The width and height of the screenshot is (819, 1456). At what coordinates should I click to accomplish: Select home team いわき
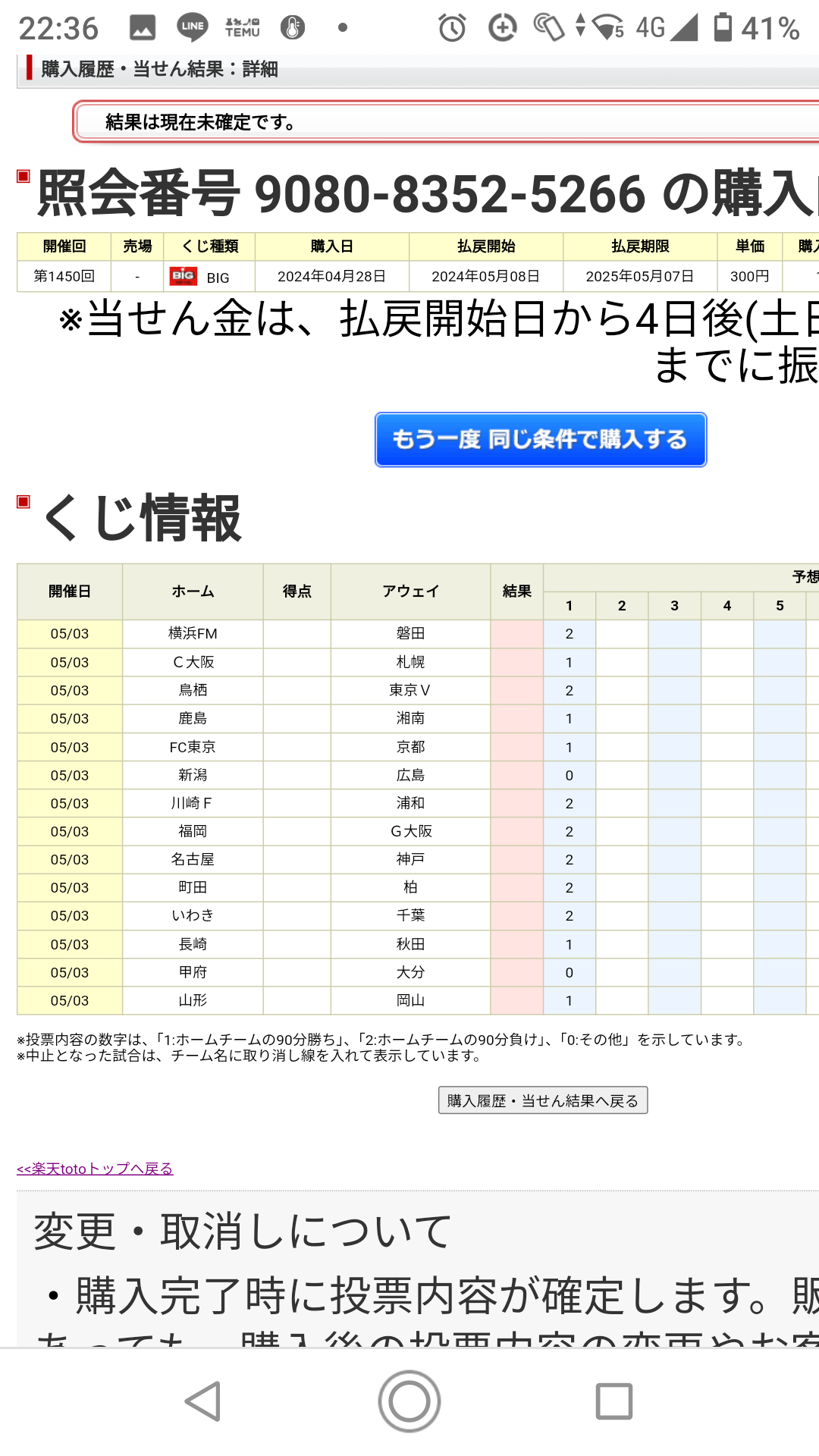[193, 915]
